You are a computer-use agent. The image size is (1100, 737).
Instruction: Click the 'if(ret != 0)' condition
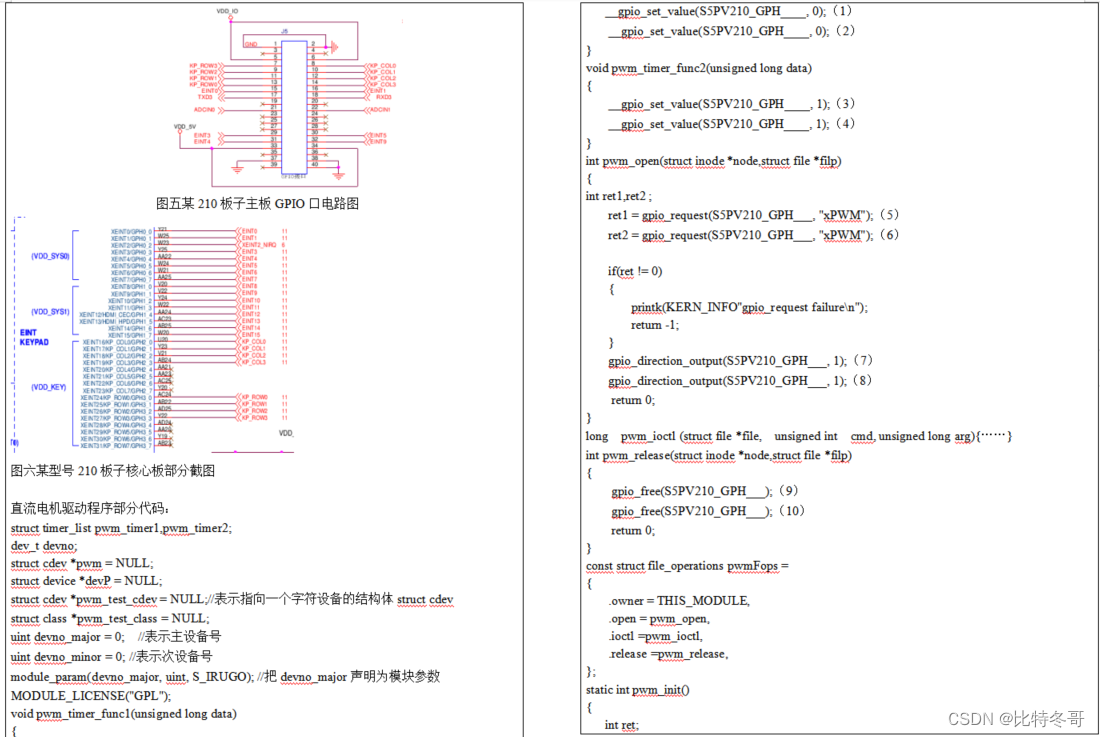(635, 271)
